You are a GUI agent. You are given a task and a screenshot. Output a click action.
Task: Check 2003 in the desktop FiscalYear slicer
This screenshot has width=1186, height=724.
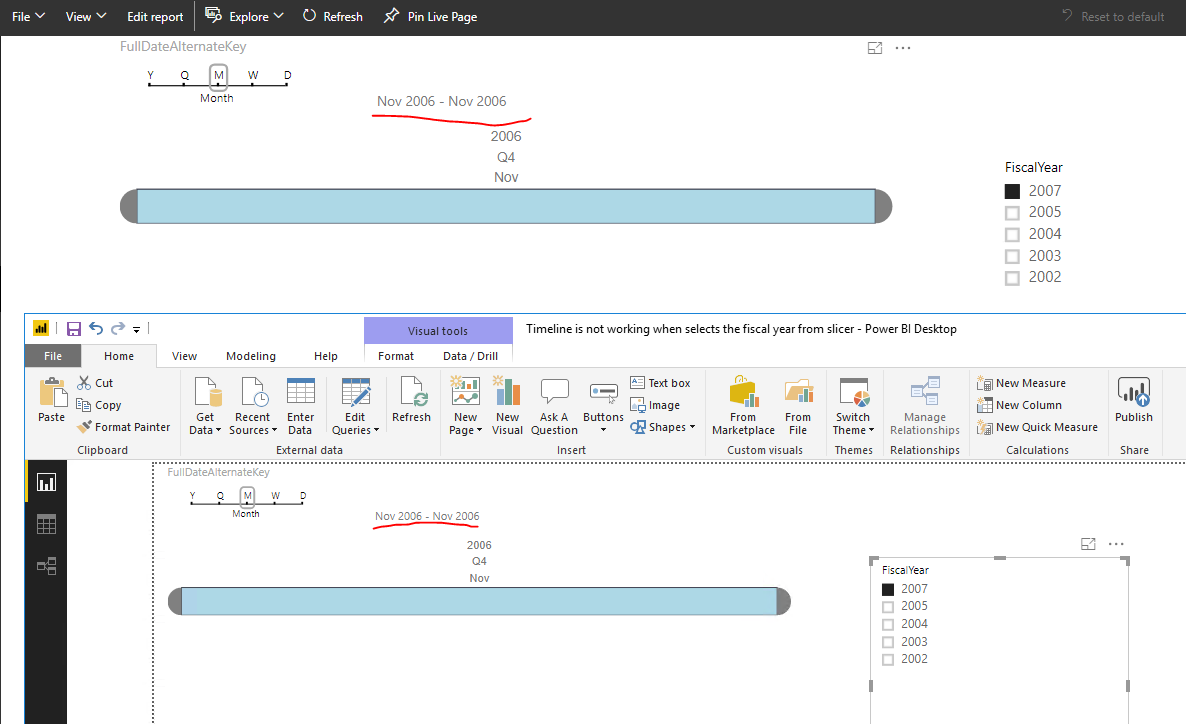[x=888, y=642]
